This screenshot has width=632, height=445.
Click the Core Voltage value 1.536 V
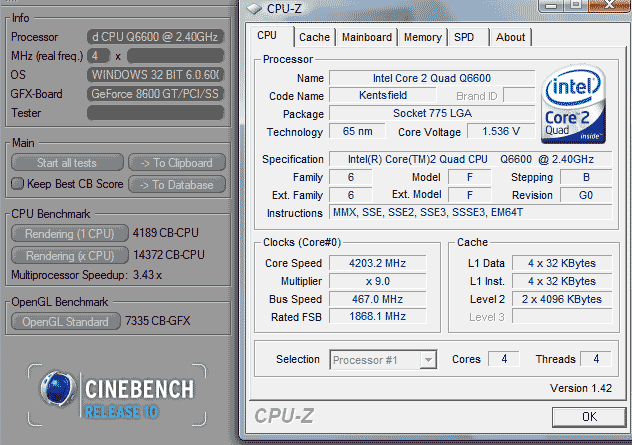[501, 131]
